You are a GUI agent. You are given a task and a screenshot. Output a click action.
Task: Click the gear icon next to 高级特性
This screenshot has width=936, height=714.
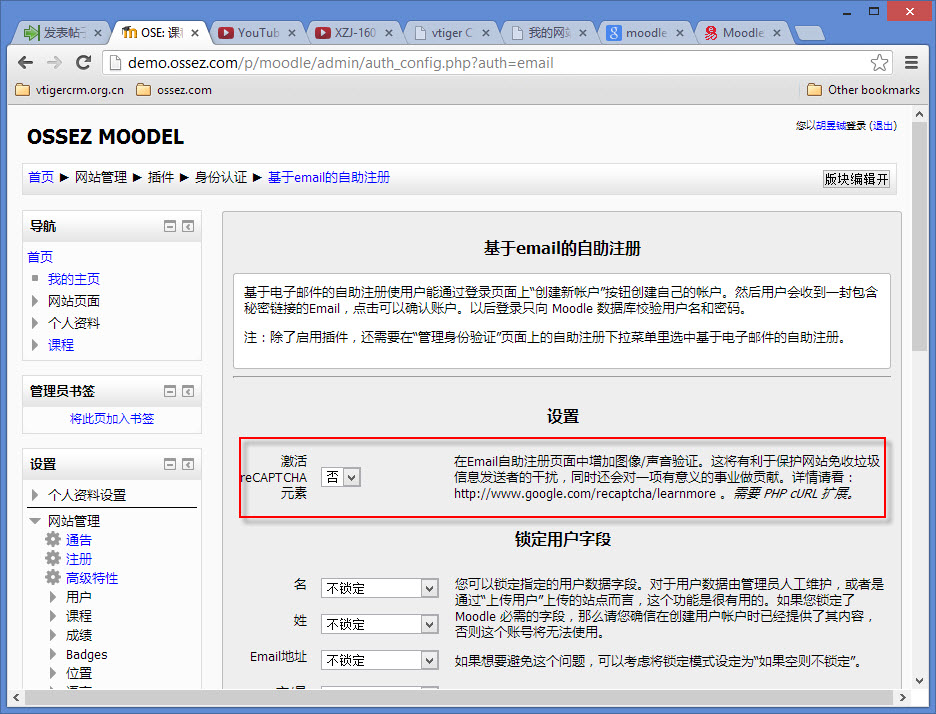coord(53,578)
